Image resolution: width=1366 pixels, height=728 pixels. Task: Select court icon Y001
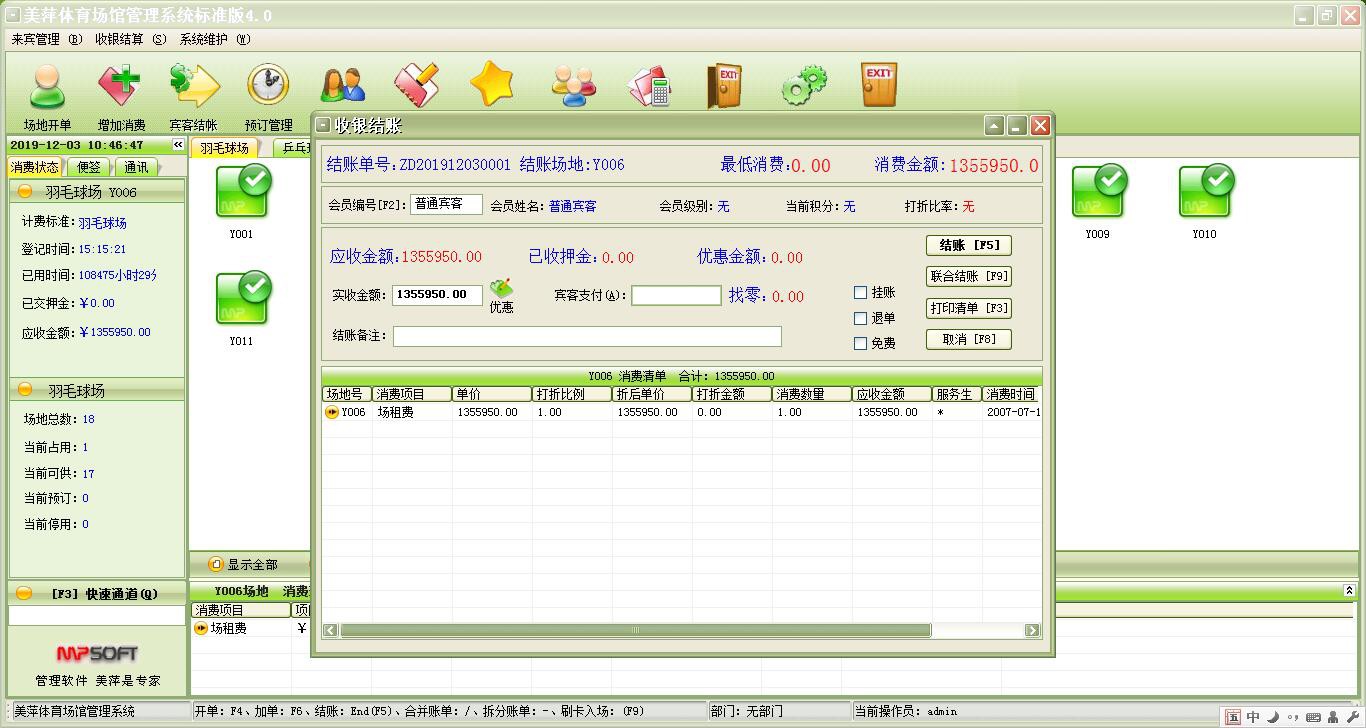click(242, 192)
